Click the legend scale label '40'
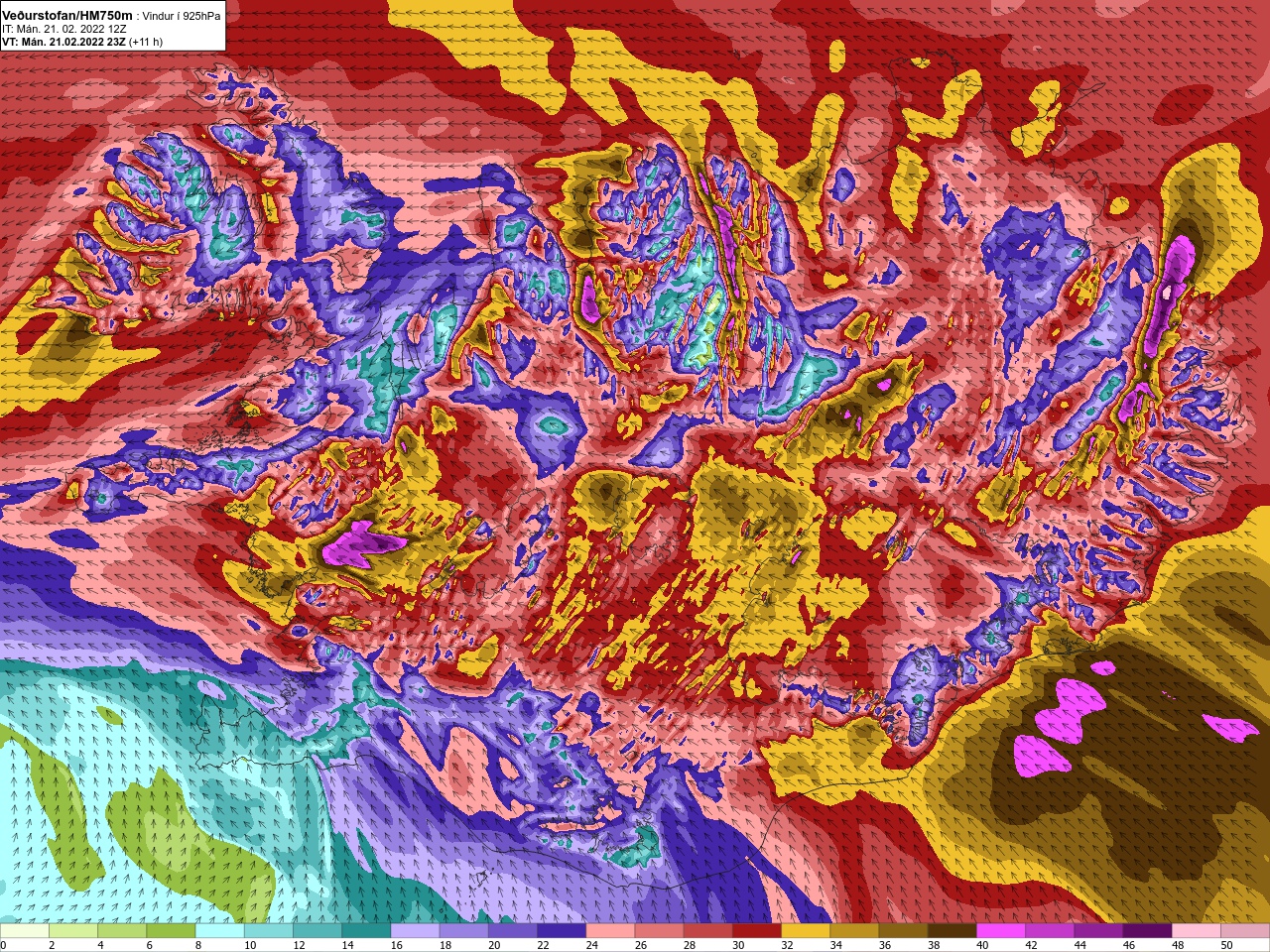 [982, 945]
